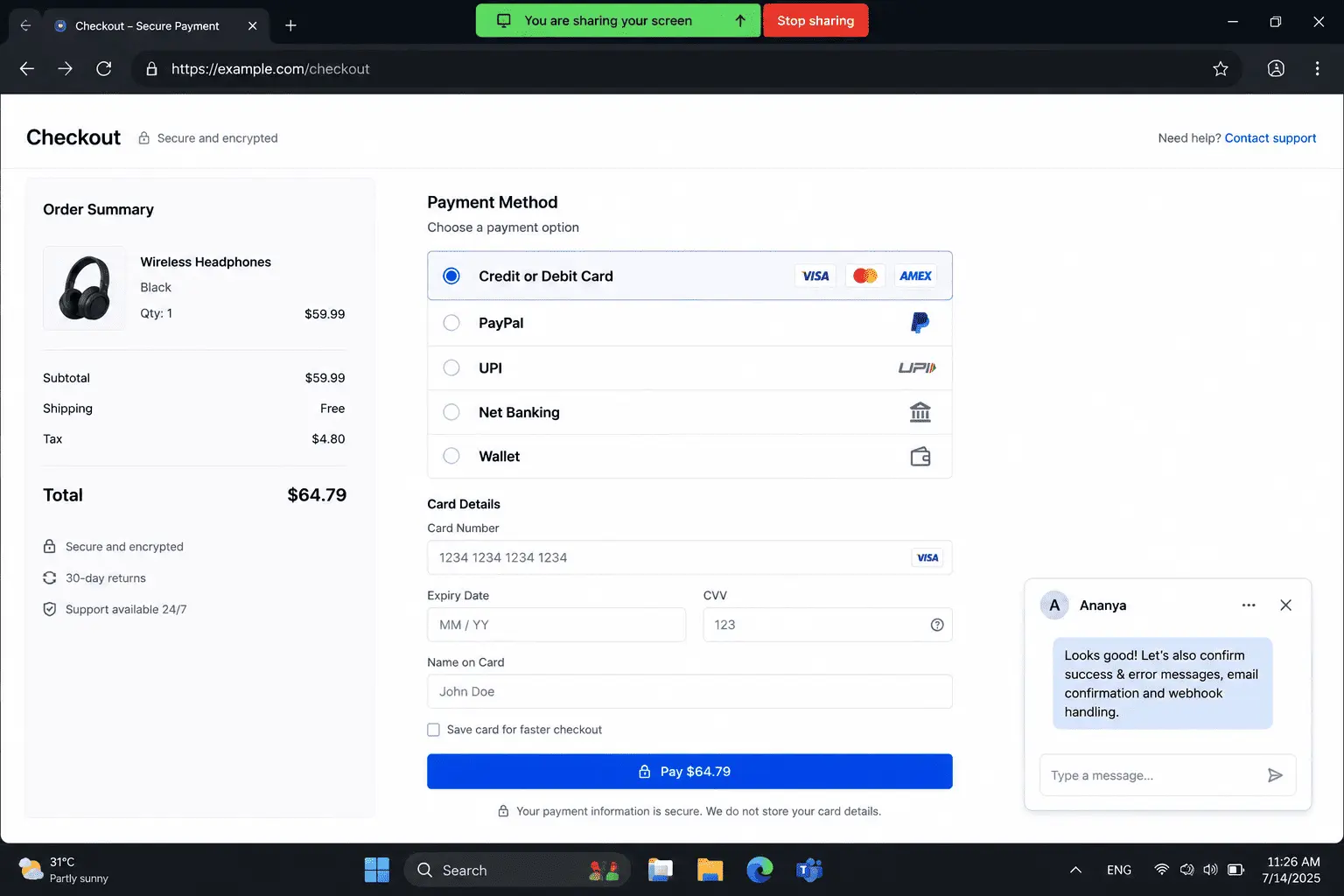Click the PayPal logo icon

920,323
